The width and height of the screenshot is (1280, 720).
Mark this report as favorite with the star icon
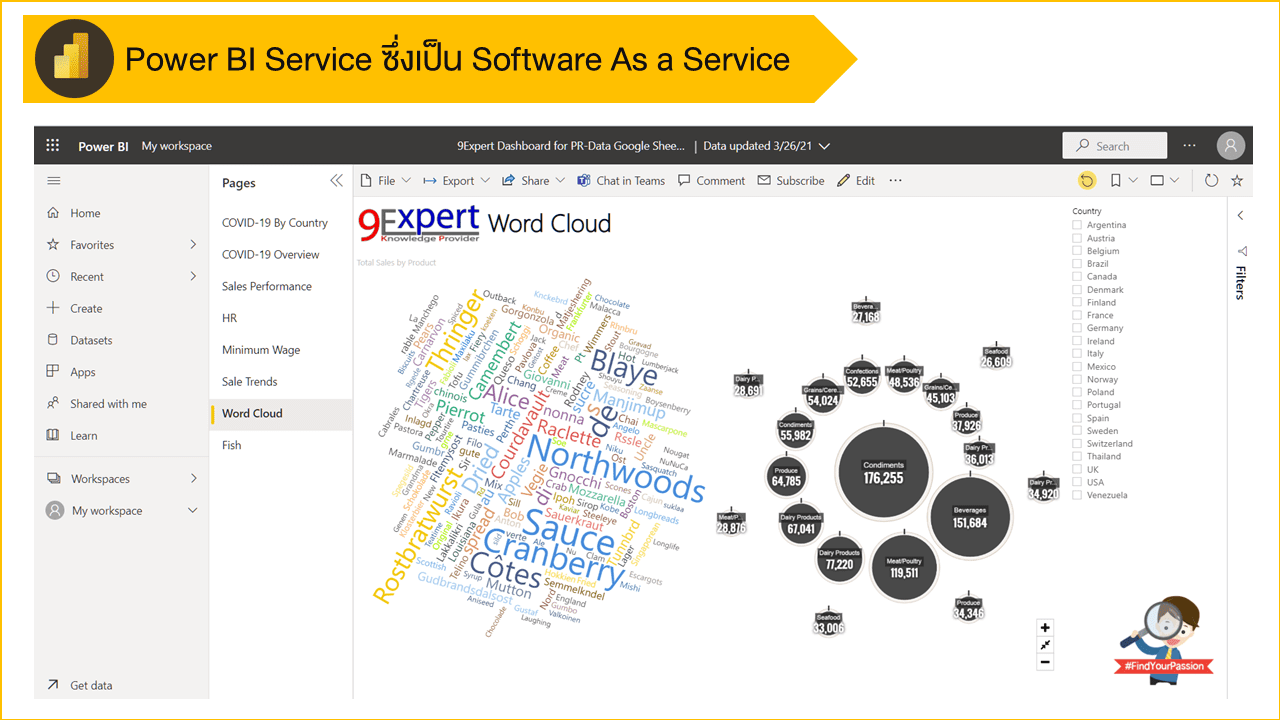coord(1237,180)
